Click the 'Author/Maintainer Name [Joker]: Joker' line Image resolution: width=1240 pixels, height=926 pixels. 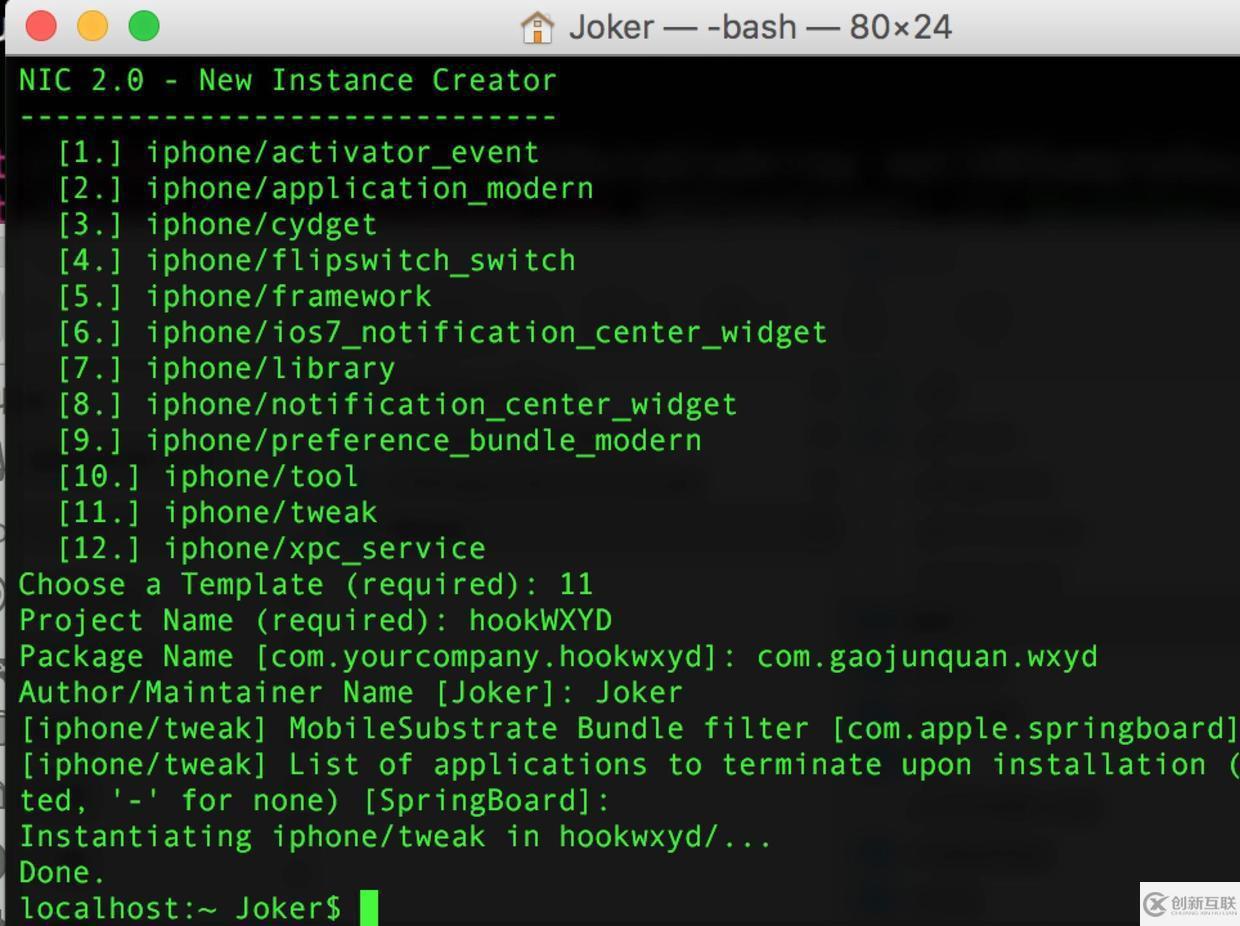(x=351, y=692)
